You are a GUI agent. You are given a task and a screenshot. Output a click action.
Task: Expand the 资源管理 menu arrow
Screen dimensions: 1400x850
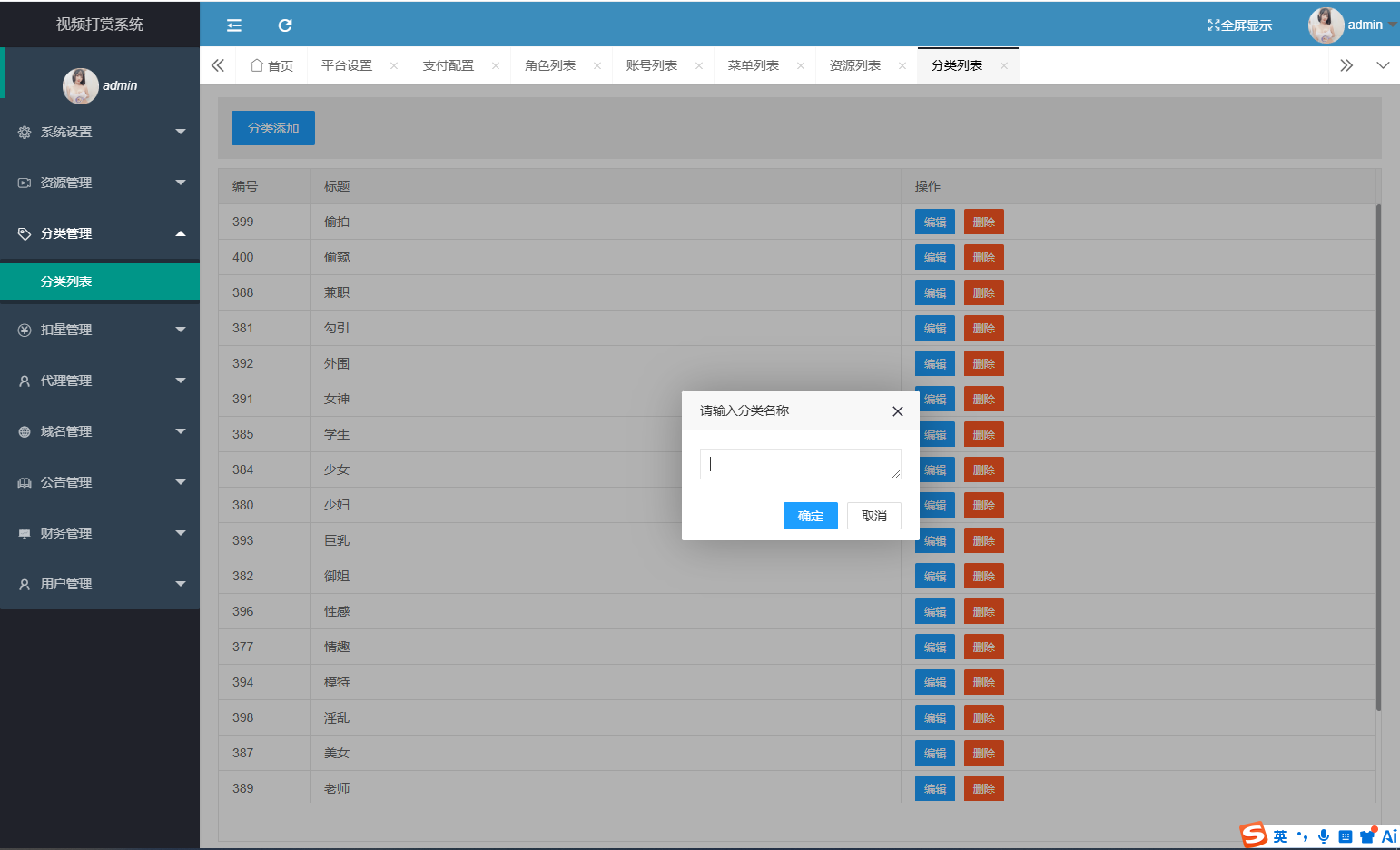tap(181, 183)
